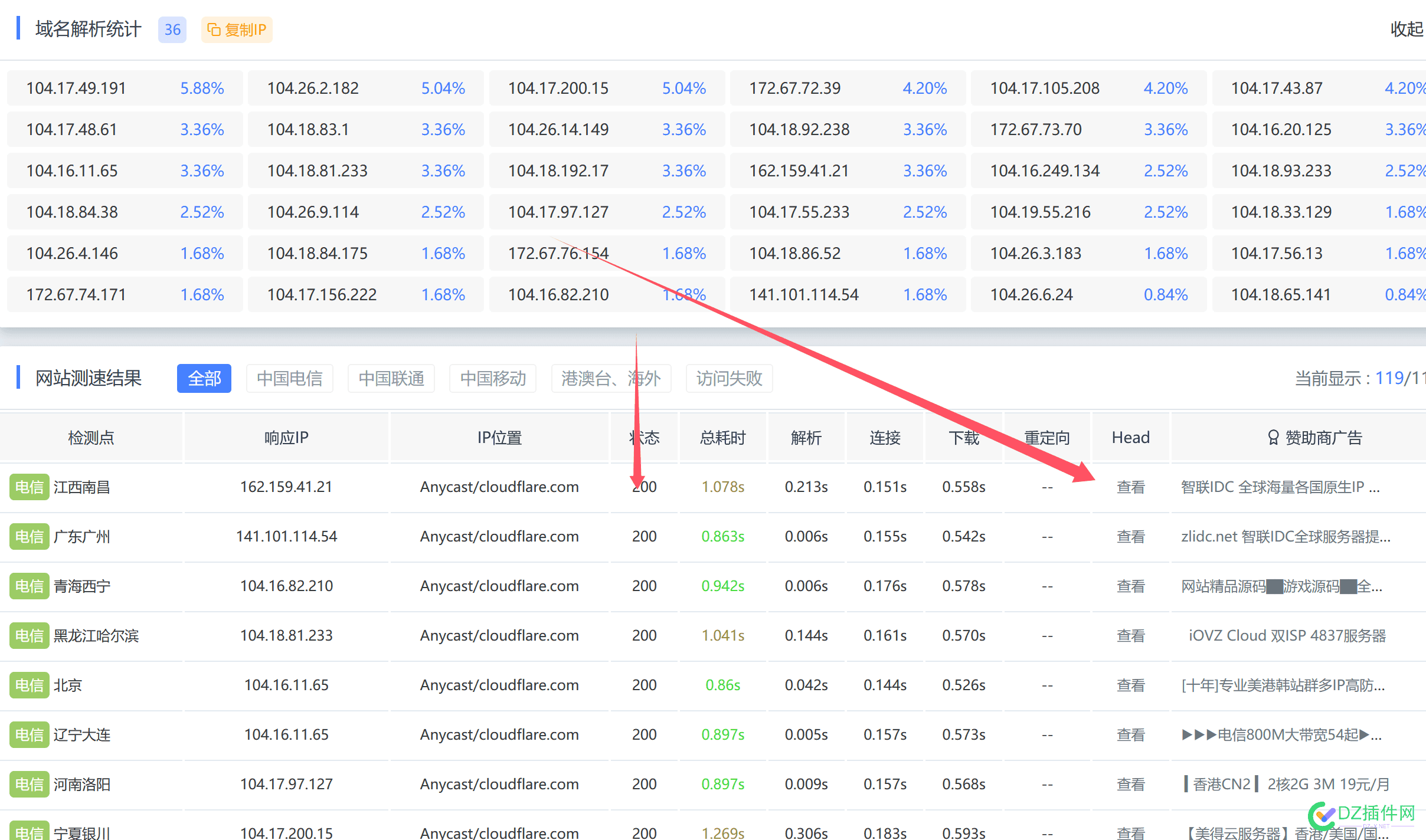Click 查看 Head for 广东广州 row
1426x840 pixels.
1131,537
